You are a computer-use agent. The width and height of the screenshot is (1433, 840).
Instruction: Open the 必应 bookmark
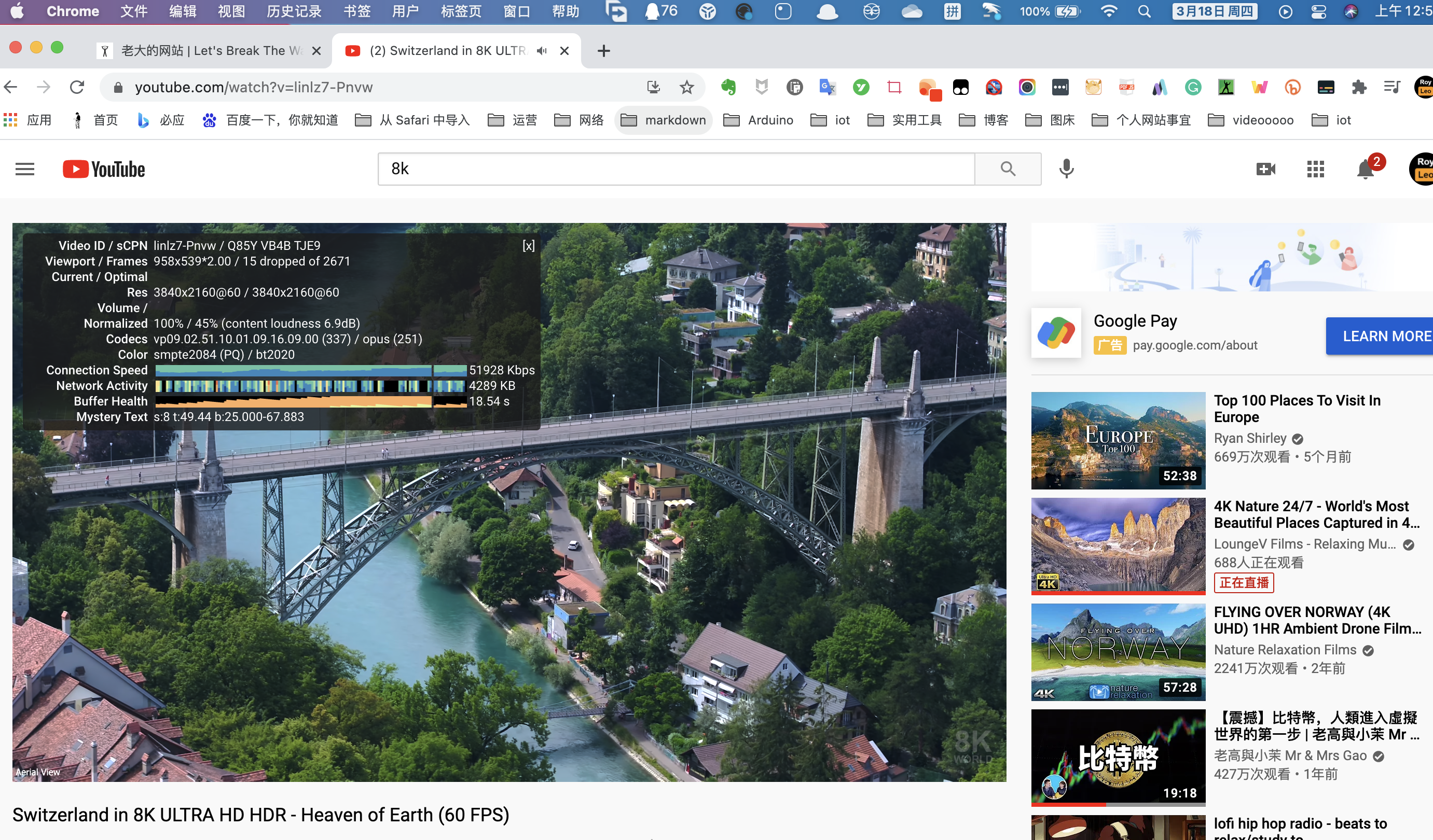[x=161, y=120]
